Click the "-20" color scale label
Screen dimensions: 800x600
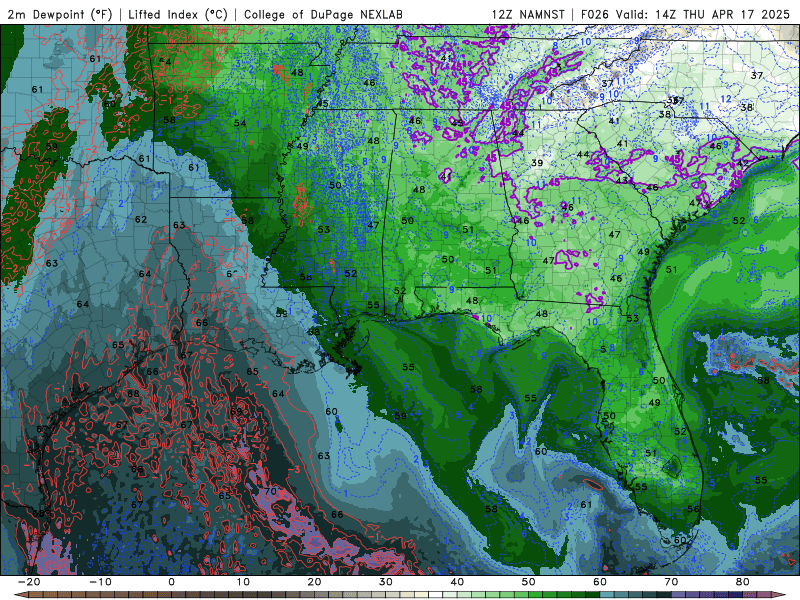pyautogui.click(x=29, y=582)
